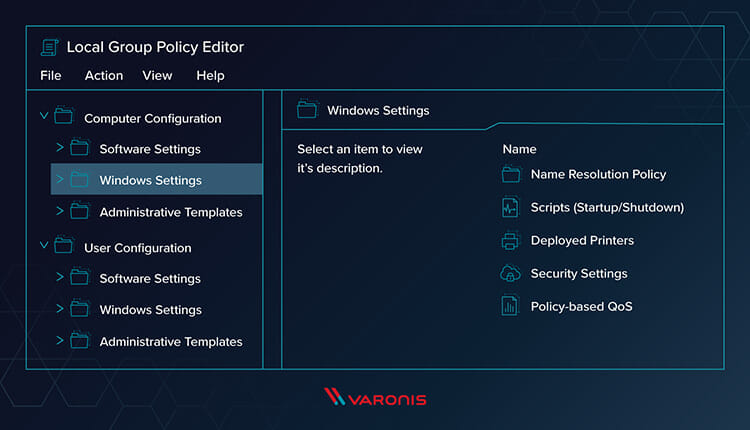The width and height of the screenshot is (750, 430).
Task: Open the File menu
Action: (x=51, y=76)
